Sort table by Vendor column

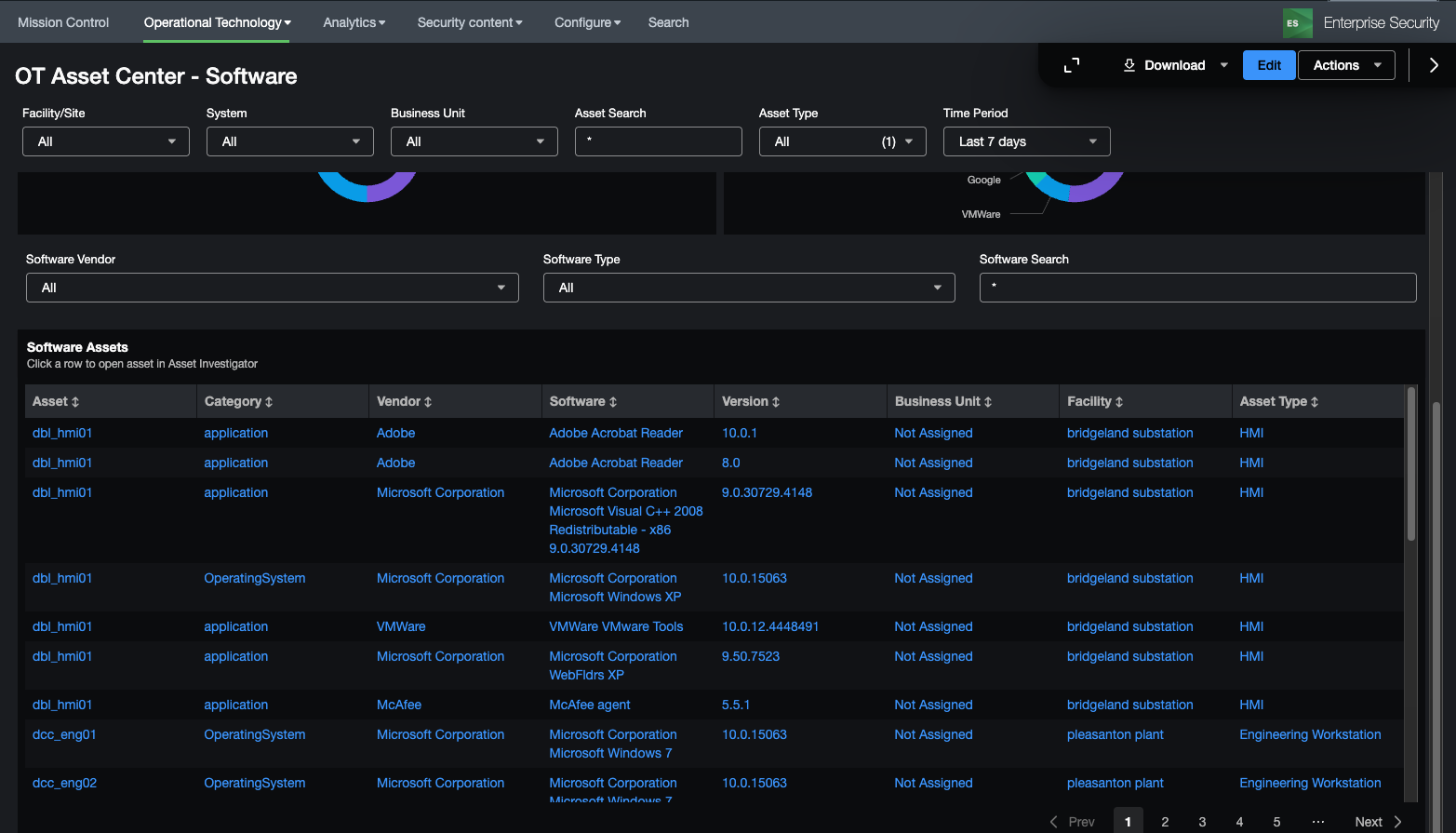[x=404, y=401]
